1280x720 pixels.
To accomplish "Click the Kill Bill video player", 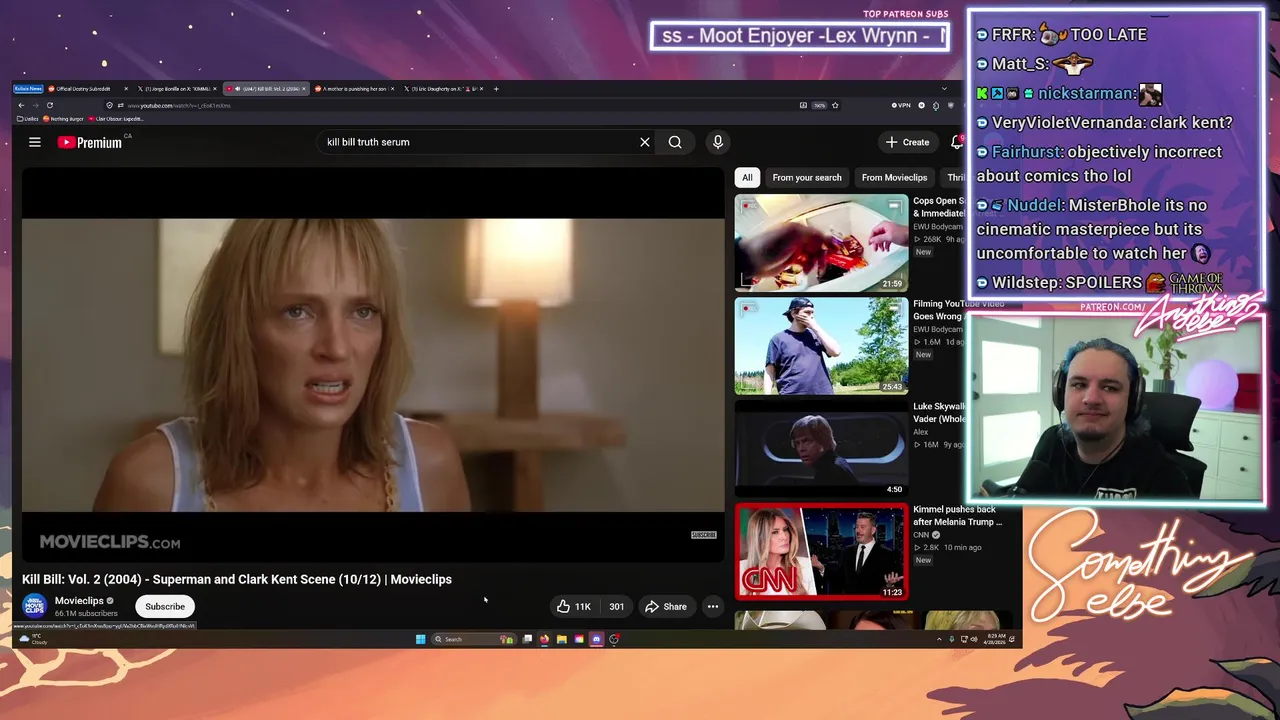I will pyautogui.click(x=373, y=365).
